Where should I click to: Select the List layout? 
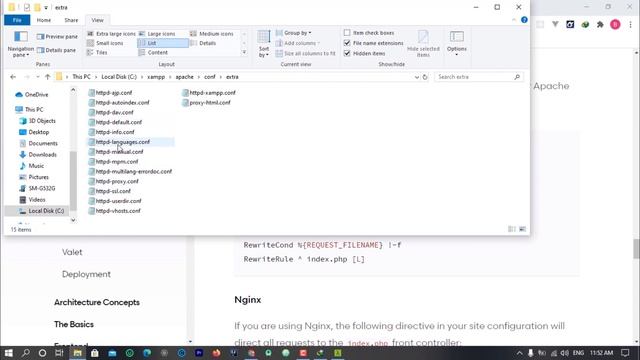click(x=163, y=43)
